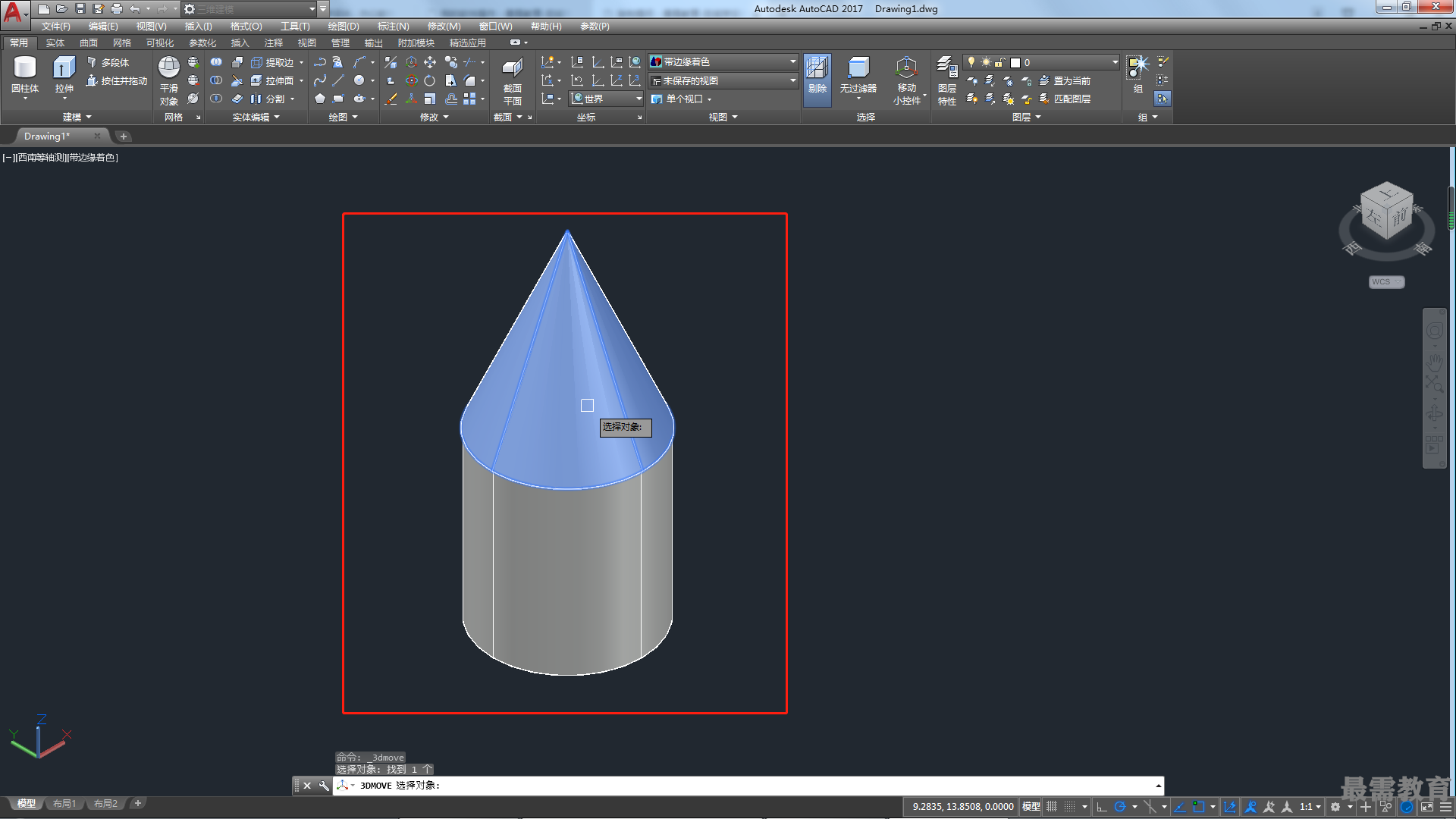
Task: Click the Line drawing tool icon
Action: (338, 80)
